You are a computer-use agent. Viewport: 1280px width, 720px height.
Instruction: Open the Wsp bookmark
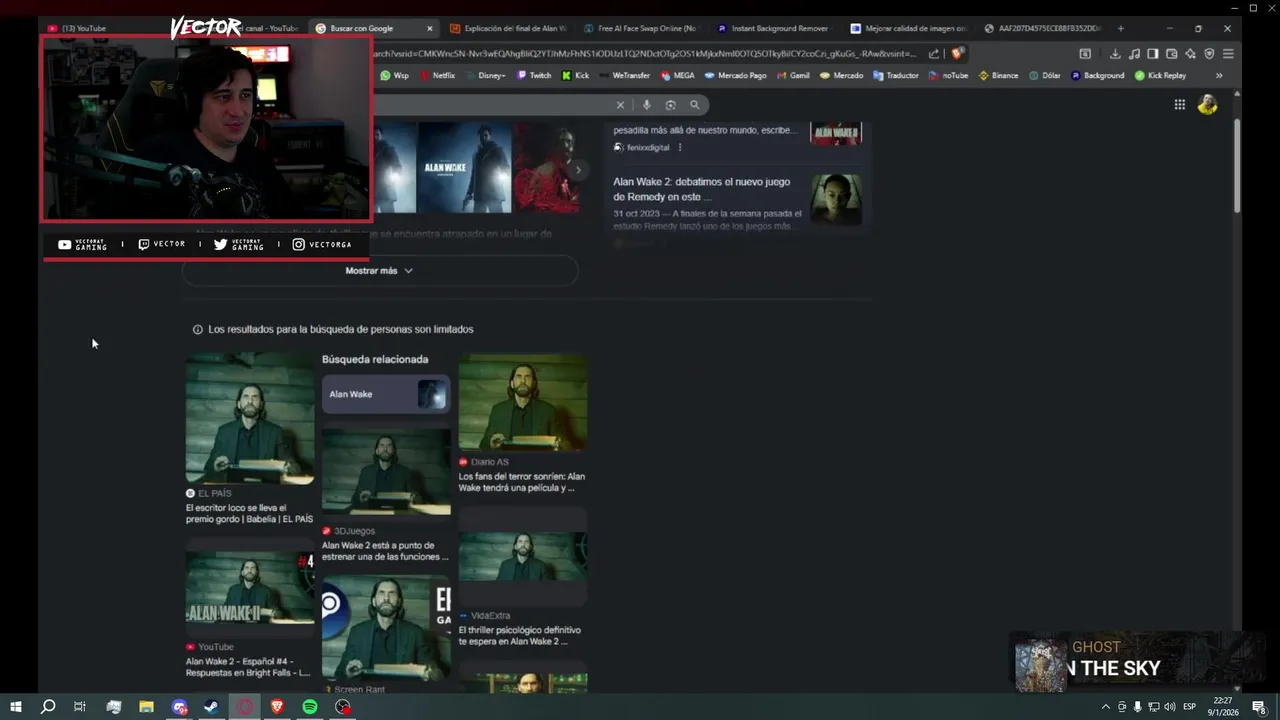[394, 75]
